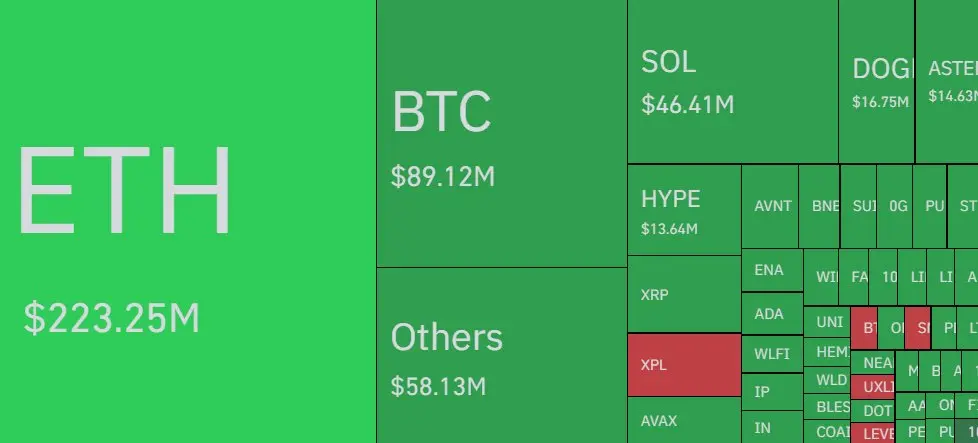Viewport: 978px width, 443px height.
Task: Select the XRP tile
Action: point(684,294)
